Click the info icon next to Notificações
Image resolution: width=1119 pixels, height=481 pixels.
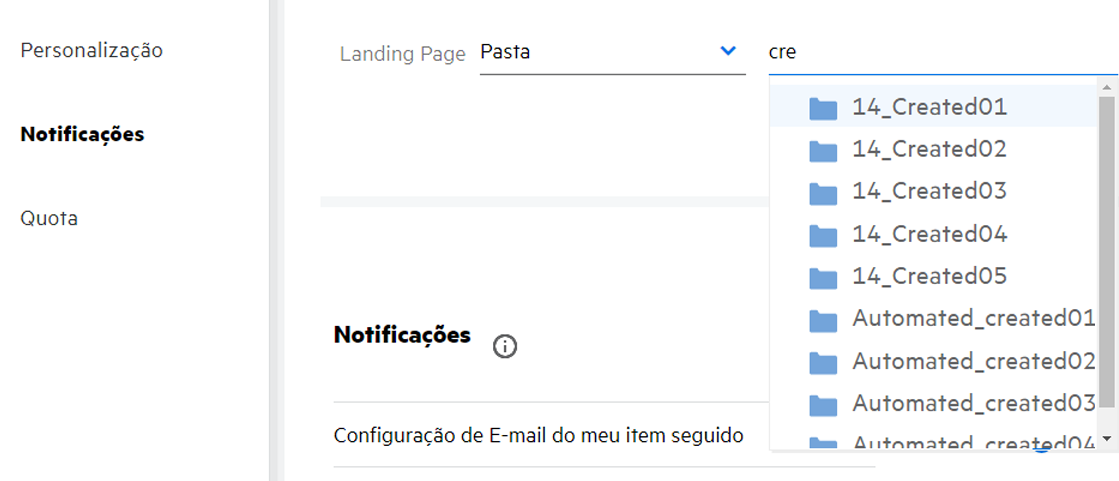pos(506,347)
